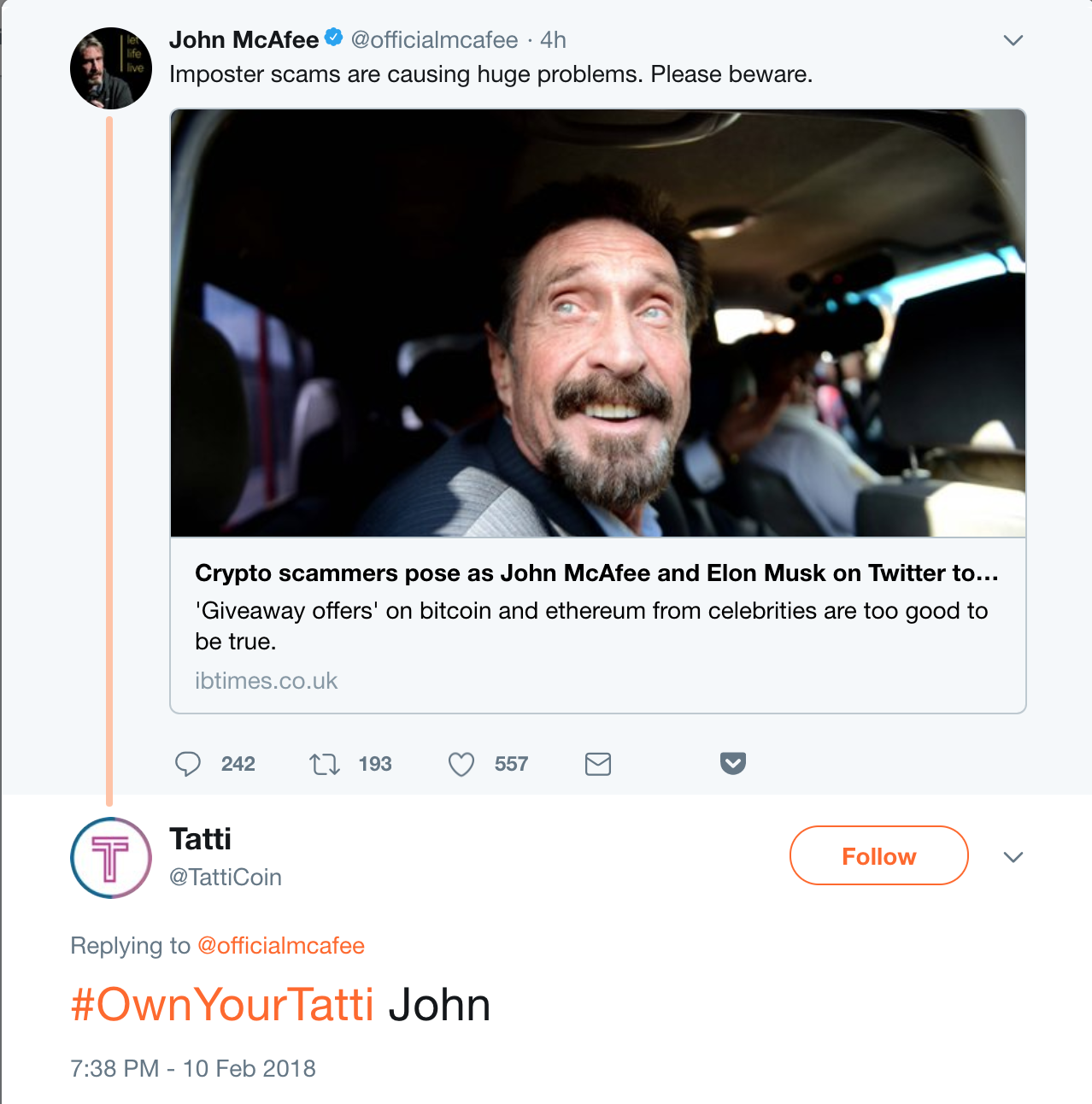Click the direct message envelope icon

[x=598, y=763]
